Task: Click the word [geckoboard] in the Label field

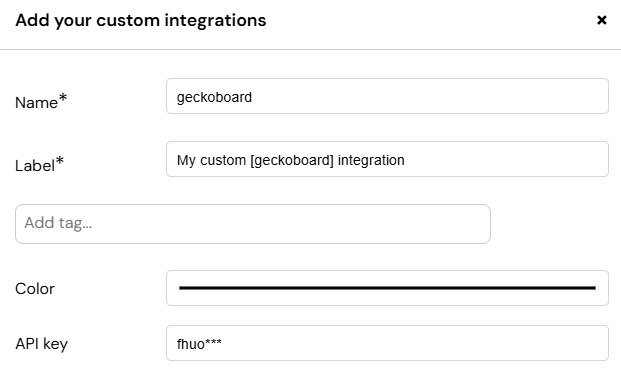Action: pos(292,160)
